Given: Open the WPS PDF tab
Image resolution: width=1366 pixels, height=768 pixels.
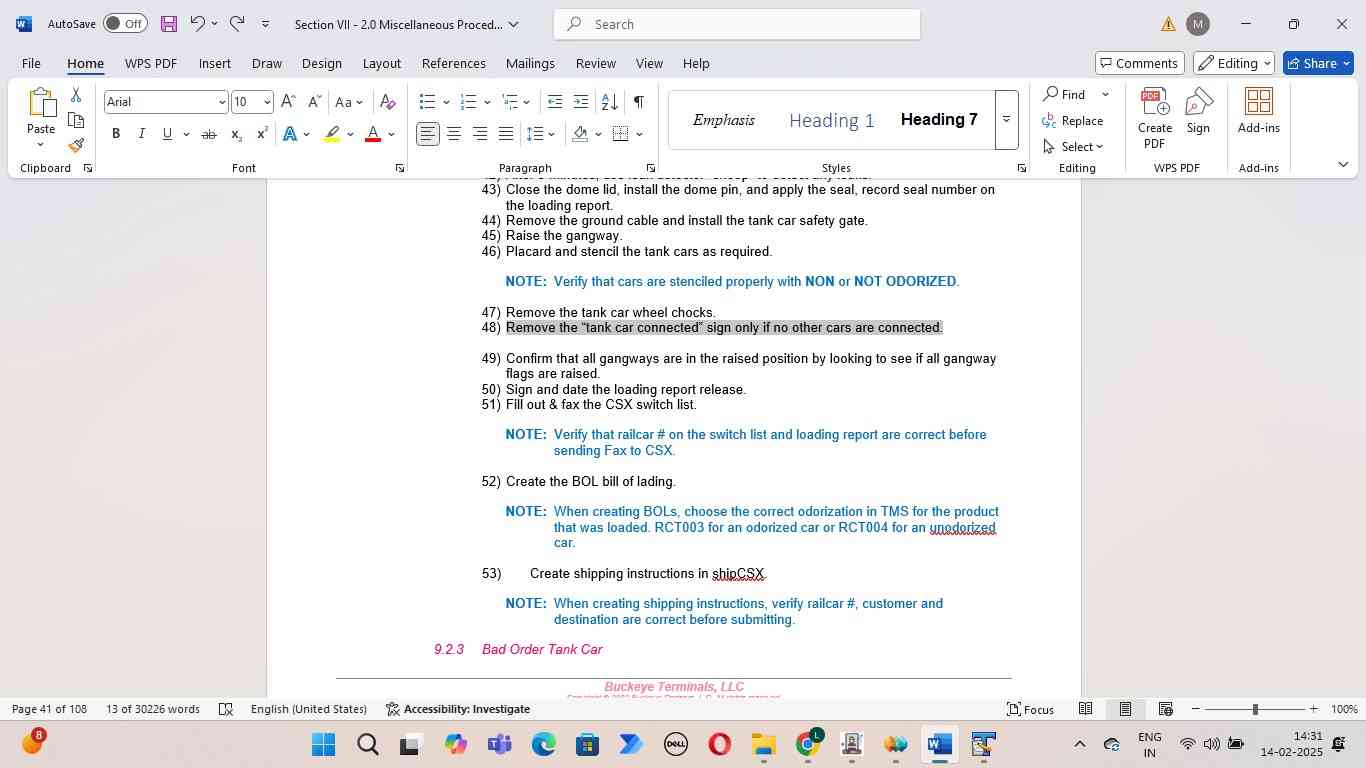Looking at the screenshot, I should pos(150,63).
